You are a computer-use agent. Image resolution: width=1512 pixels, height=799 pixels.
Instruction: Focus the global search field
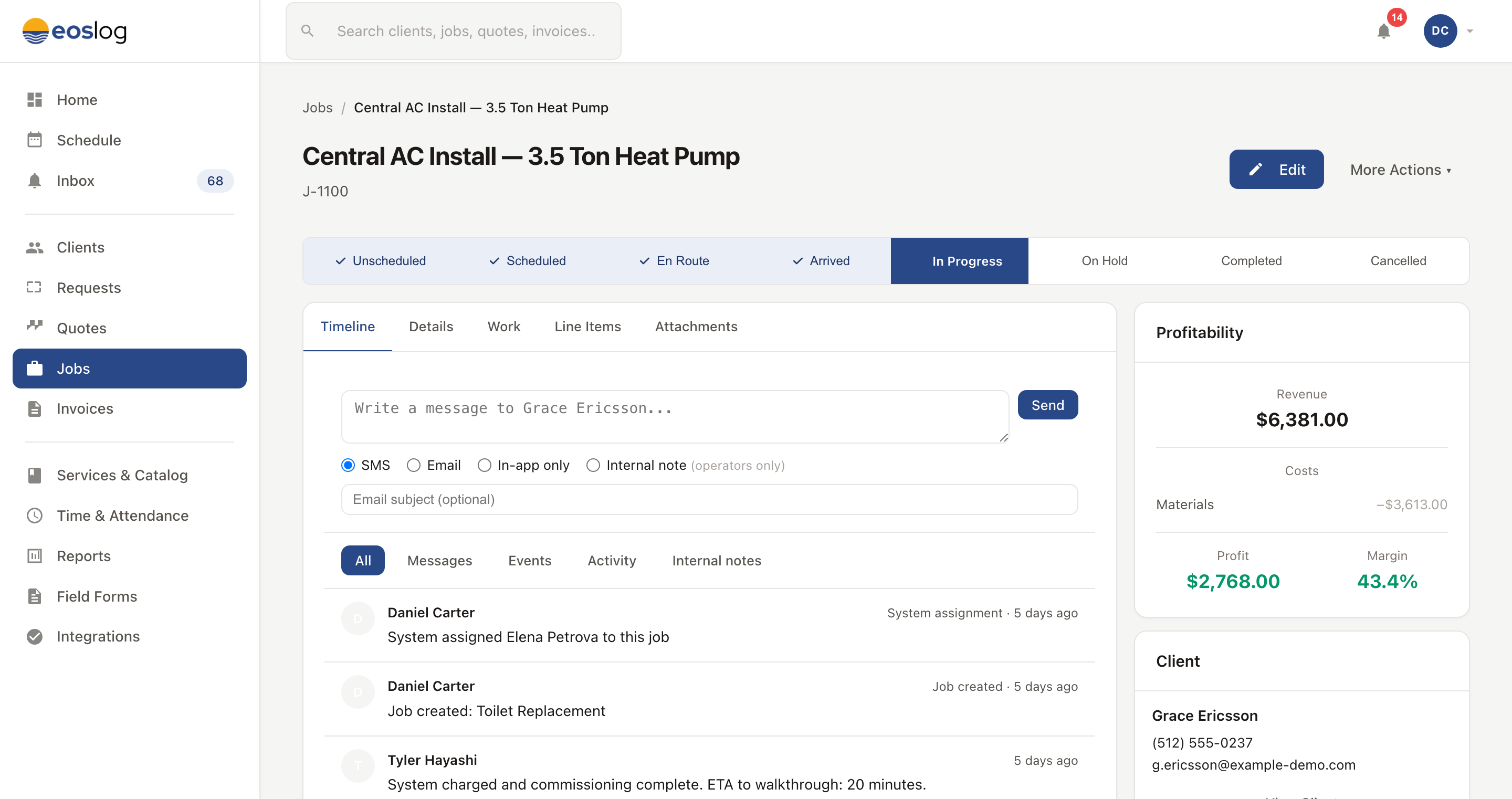[453, 31]
